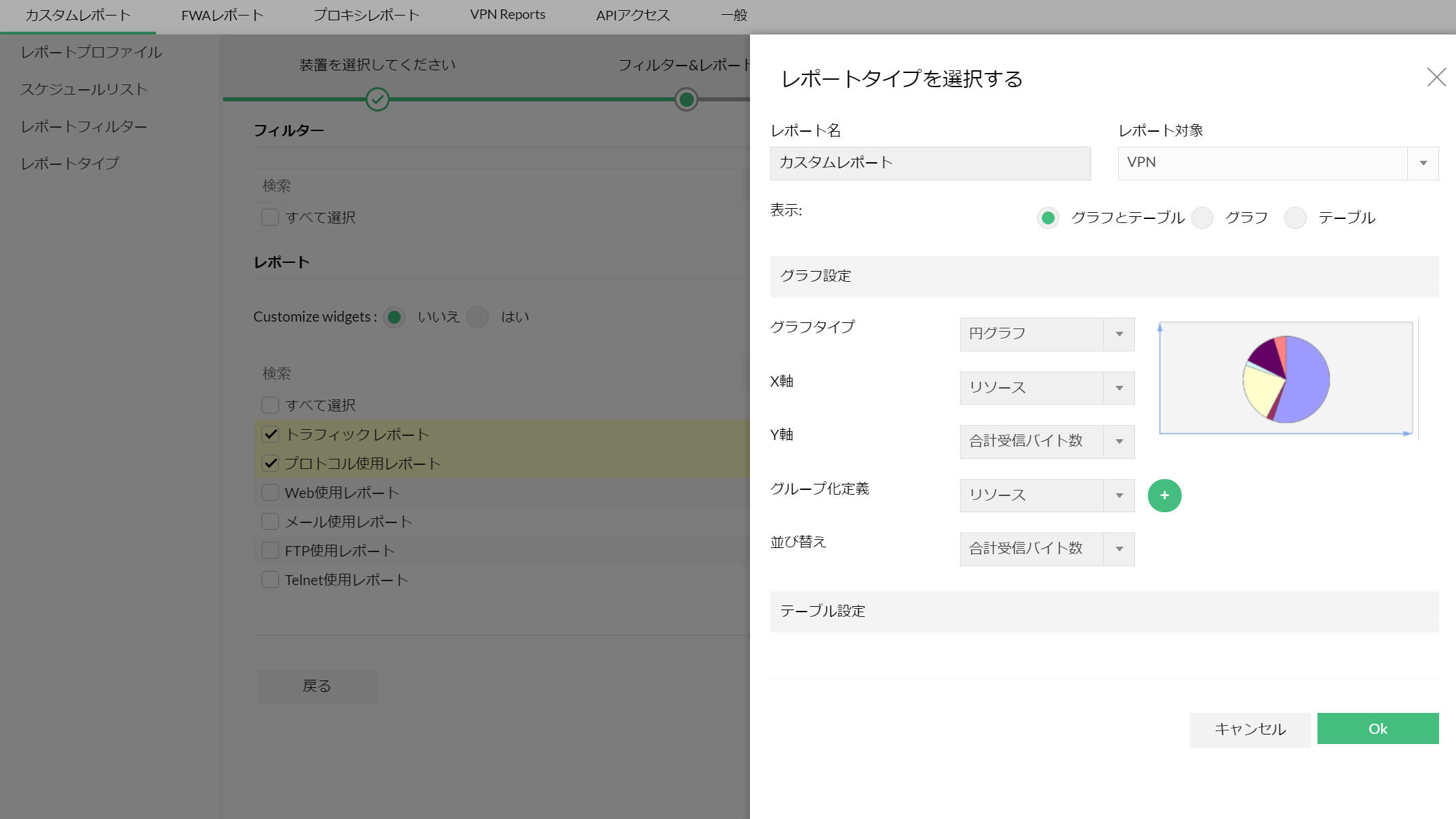The image size is (1456, 819).
Task: Select the グラフとテーブル display option
Action: 1048,218
